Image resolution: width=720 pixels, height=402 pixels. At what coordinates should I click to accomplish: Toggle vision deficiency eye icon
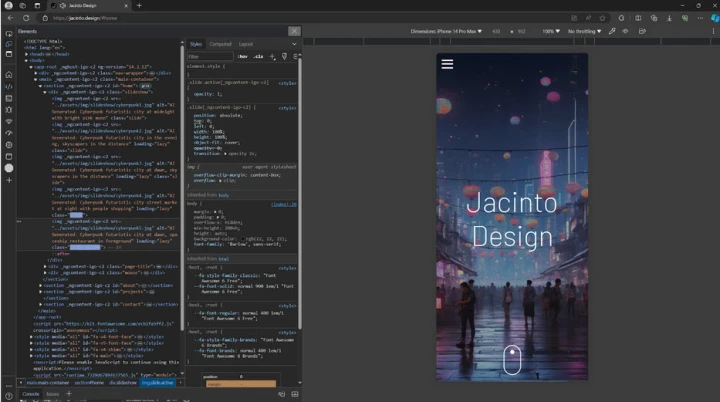pos(625,31)
